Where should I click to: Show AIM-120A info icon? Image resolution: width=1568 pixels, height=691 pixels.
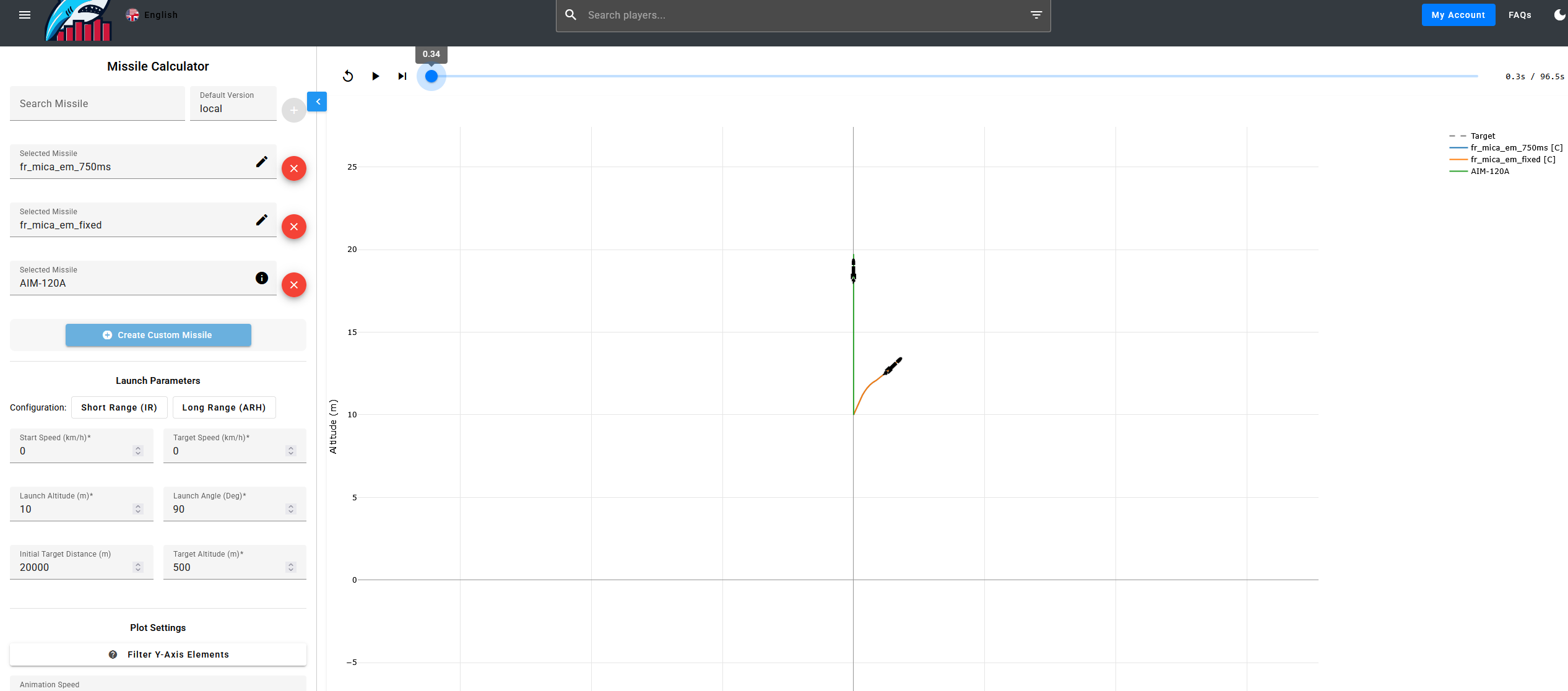coord(262,278)
